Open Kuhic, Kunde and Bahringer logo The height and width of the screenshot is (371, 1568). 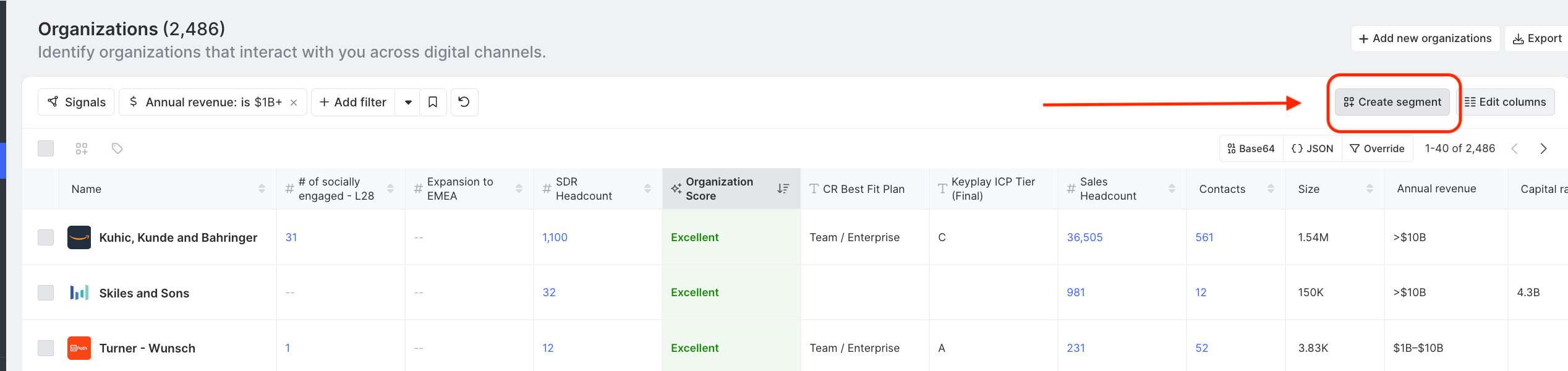coord(79,237)
